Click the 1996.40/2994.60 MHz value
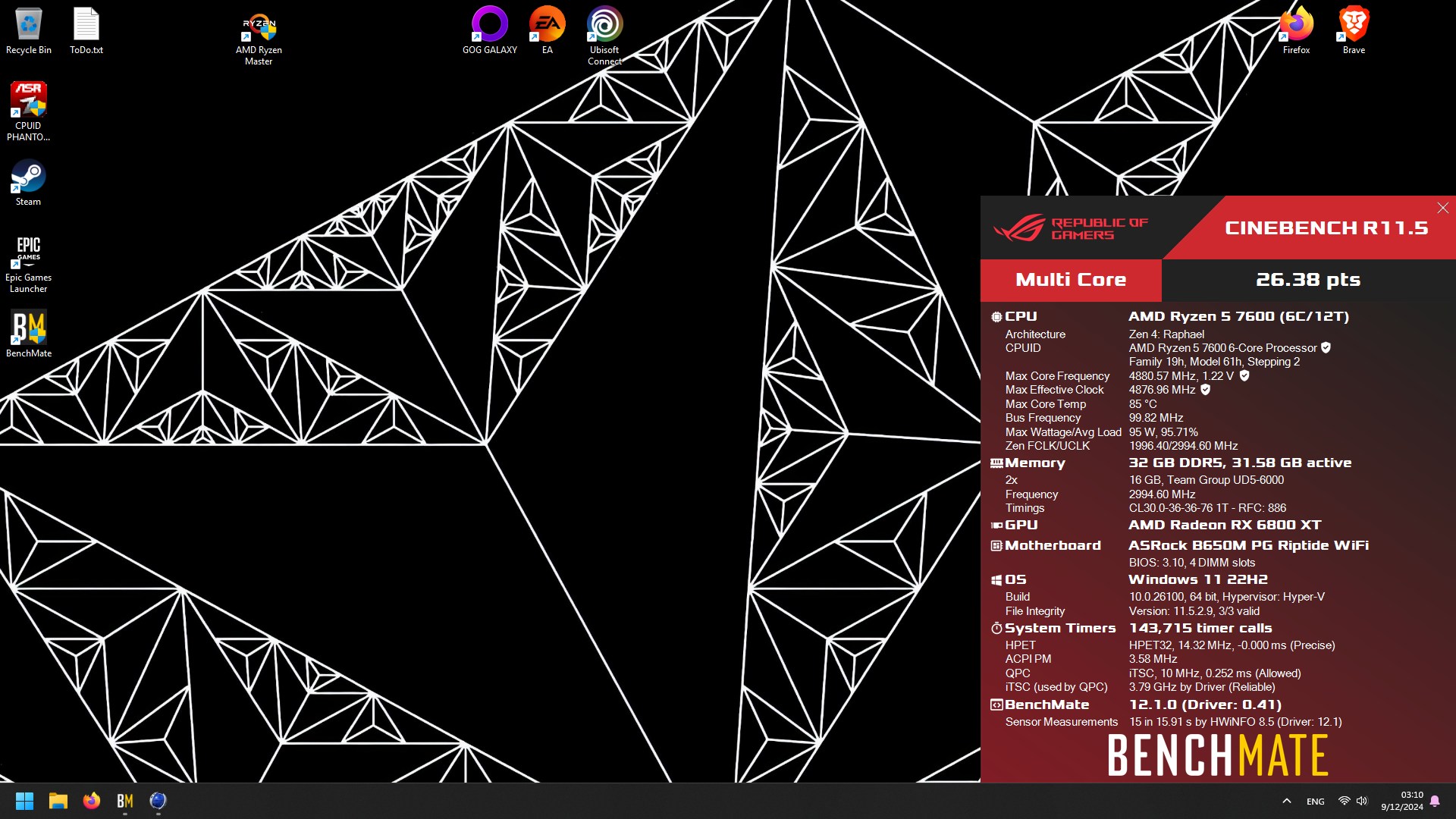1456x819 pixels. tap(1183, 446)
